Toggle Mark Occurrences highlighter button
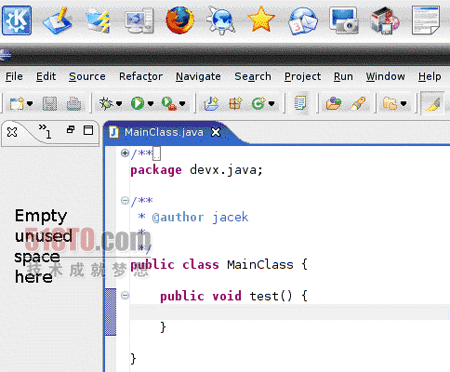Screen dimensions: 450x372 [x=432, y=103]
